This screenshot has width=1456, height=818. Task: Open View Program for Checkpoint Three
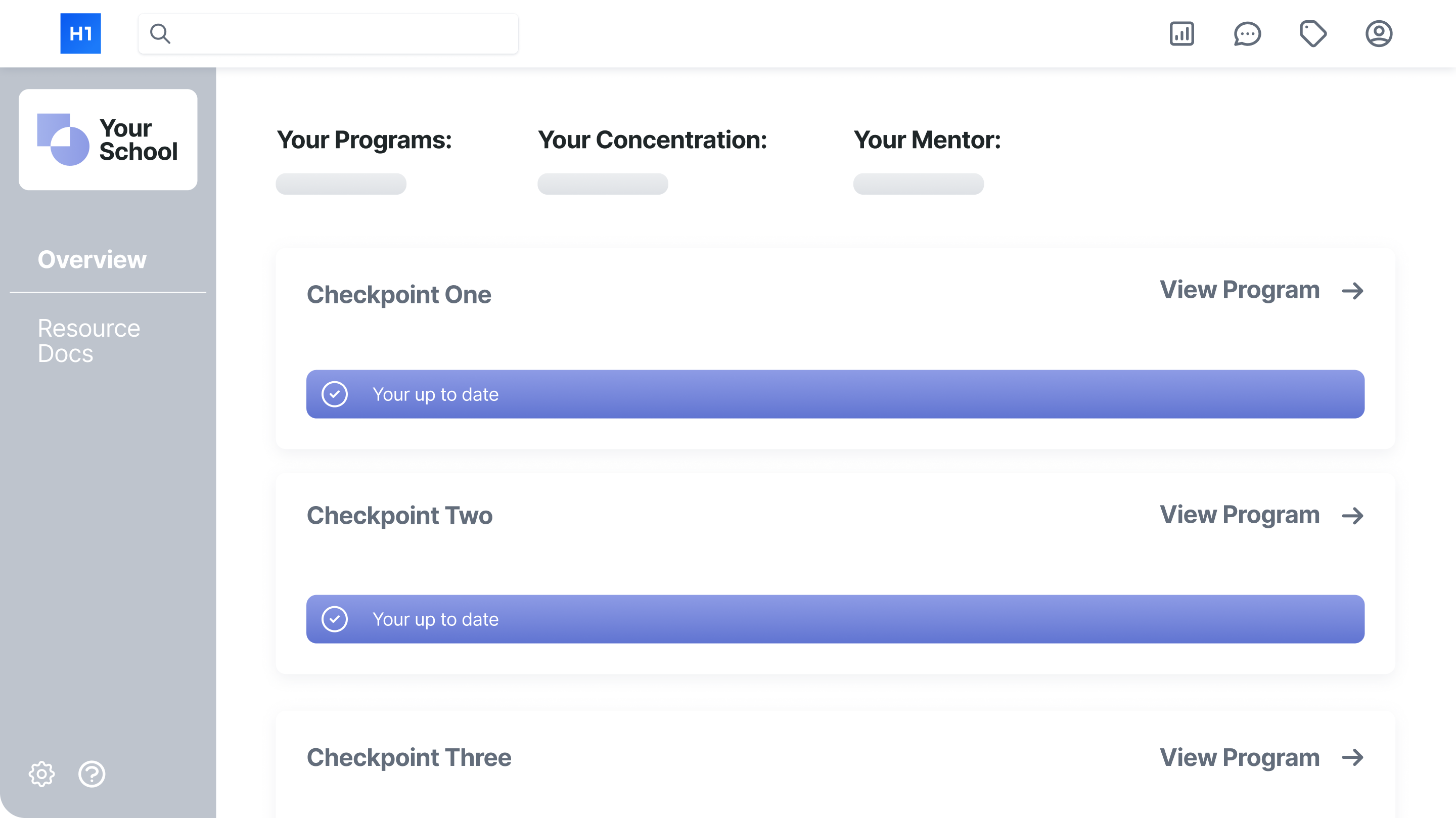click(1240, 757)
